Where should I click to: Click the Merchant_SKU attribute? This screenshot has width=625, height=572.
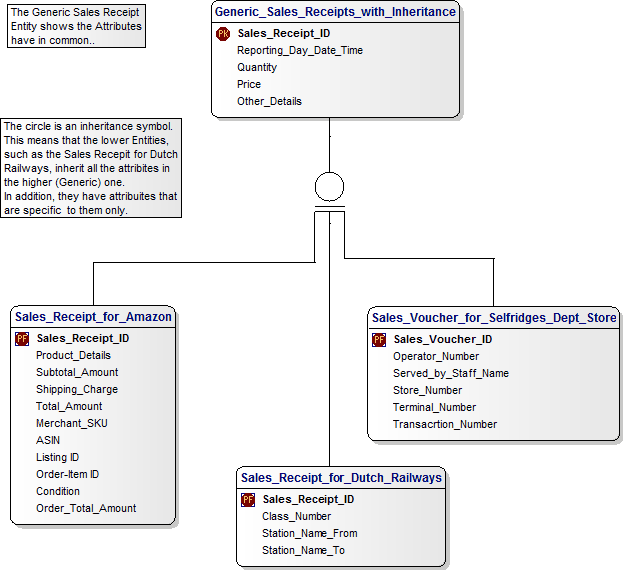pyautogui.click(x=72, y=423)
